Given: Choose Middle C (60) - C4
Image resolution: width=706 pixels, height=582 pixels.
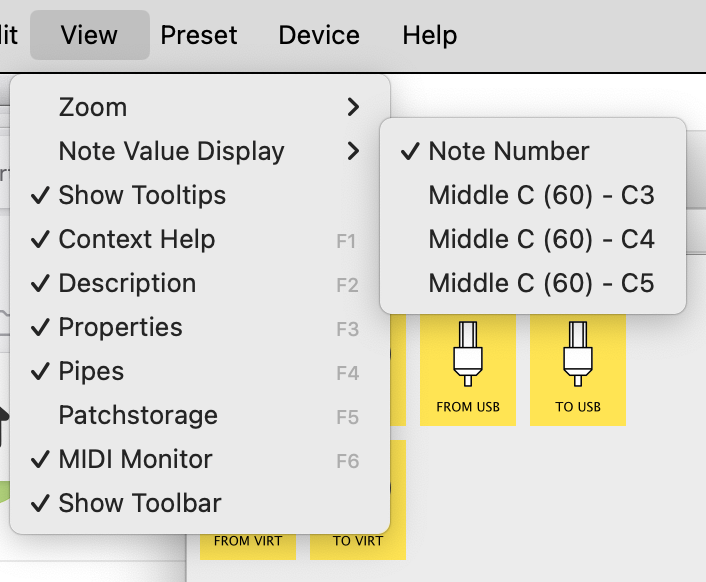Looking at the screenshot, I should pyautogui.click(x=541, y=239).
